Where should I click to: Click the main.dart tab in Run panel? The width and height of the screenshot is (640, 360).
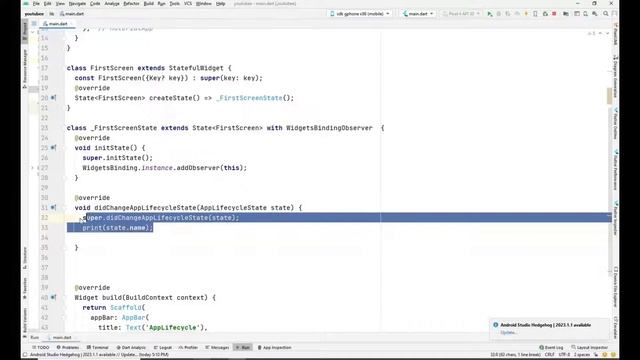coord(60,338)
